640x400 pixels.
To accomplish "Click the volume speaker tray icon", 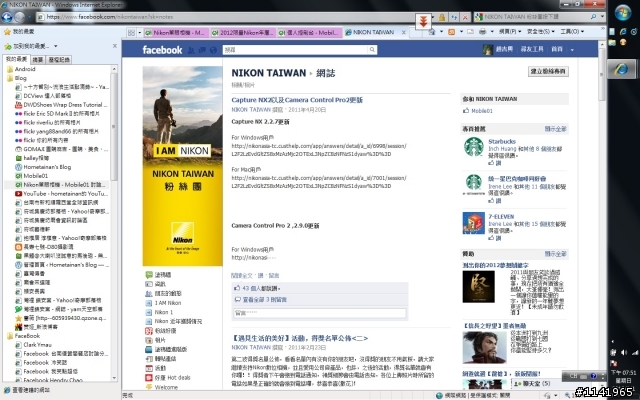I will [624, 352].
